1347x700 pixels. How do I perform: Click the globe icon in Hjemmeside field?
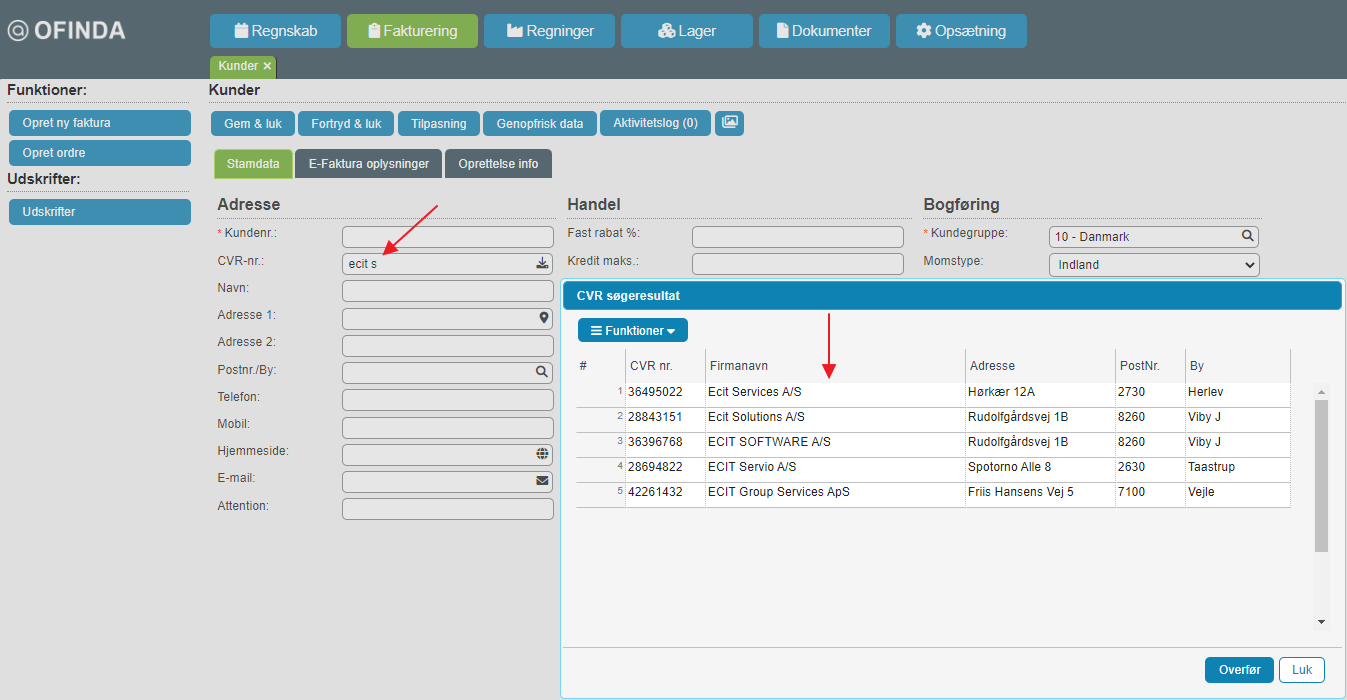tap(542, 453)
